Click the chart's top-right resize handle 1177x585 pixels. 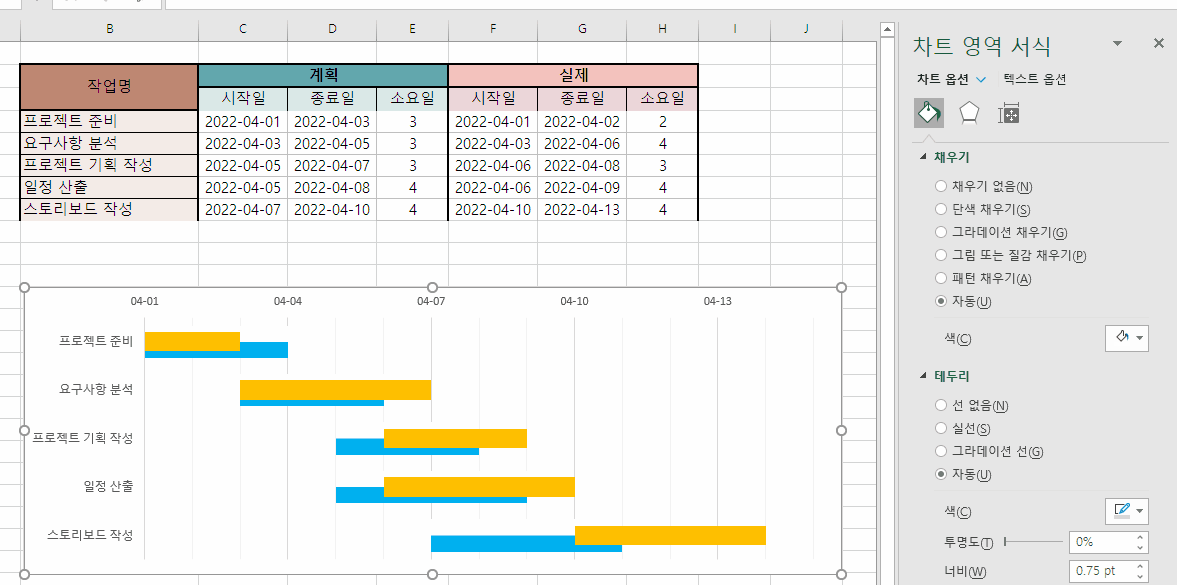click(x=841, y=288)
